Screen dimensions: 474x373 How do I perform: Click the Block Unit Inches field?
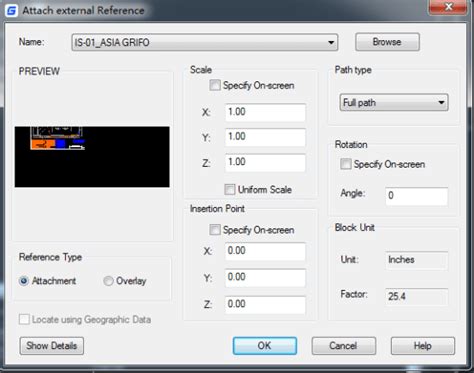pyautogui.click(x=416, y=260)
